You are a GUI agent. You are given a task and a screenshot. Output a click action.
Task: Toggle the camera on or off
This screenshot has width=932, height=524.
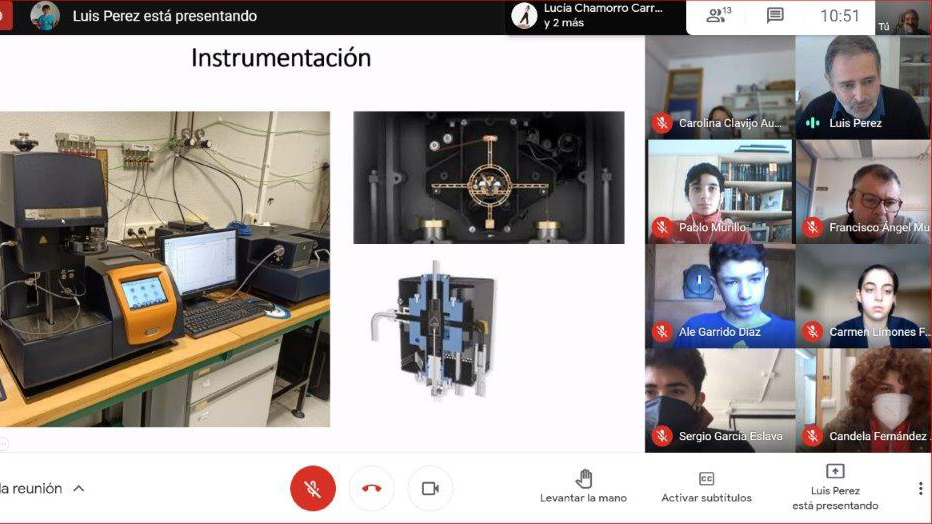(430, 489)
